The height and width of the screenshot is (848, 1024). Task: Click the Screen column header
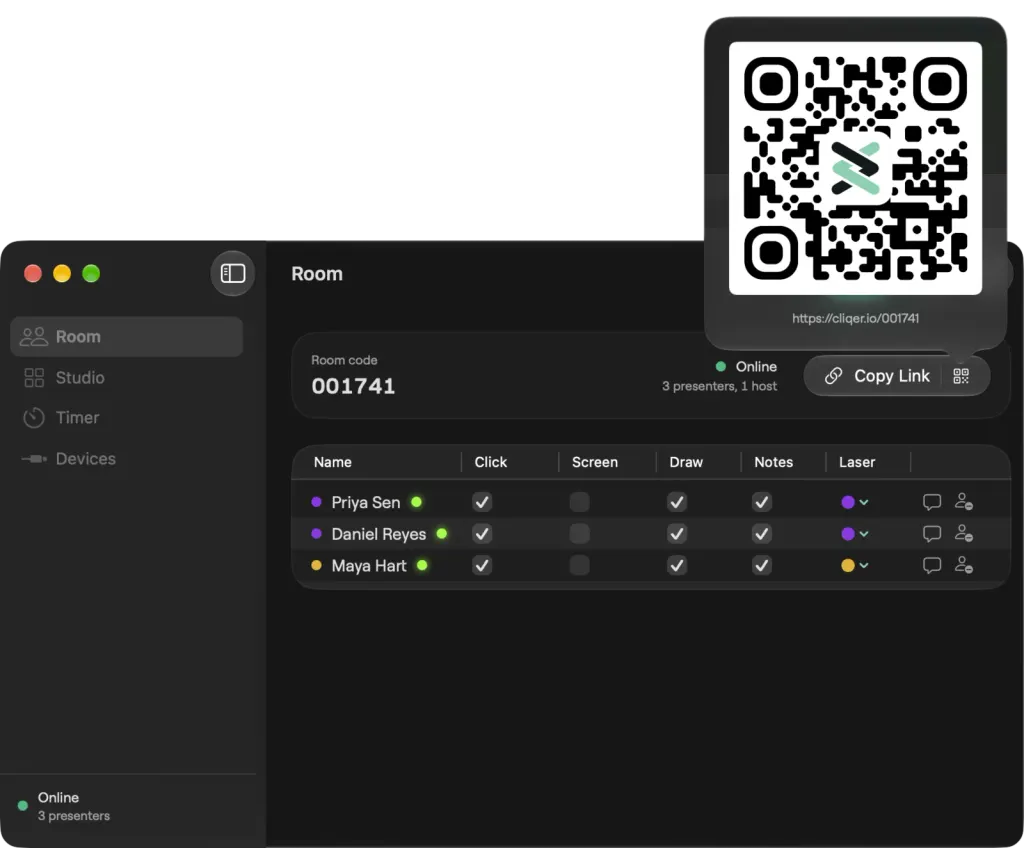click(x=594, y=462)
